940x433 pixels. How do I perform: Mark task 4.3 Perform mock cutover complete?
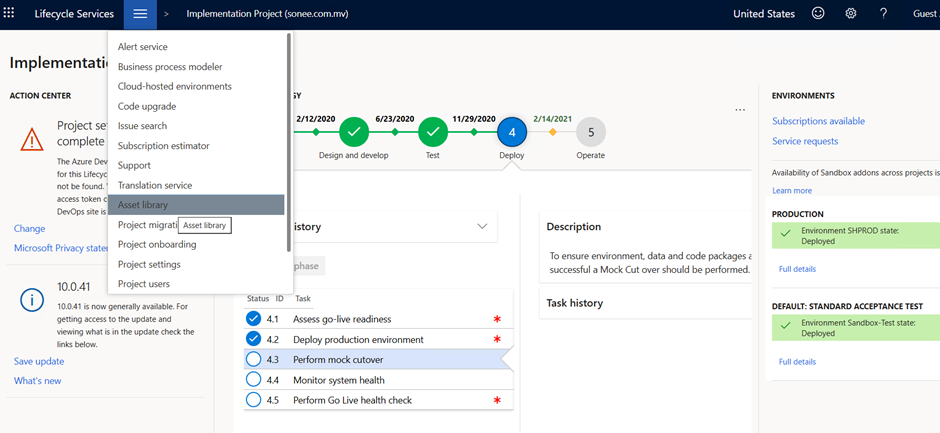254,359
